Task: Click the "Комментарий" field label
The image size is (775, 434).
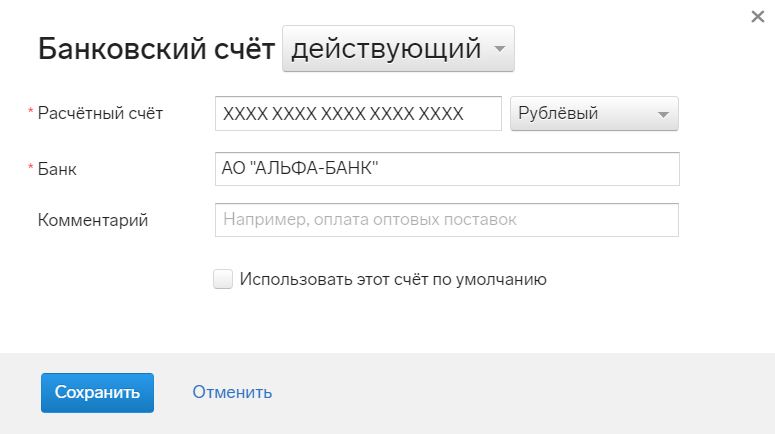Action: coord(93,220)
